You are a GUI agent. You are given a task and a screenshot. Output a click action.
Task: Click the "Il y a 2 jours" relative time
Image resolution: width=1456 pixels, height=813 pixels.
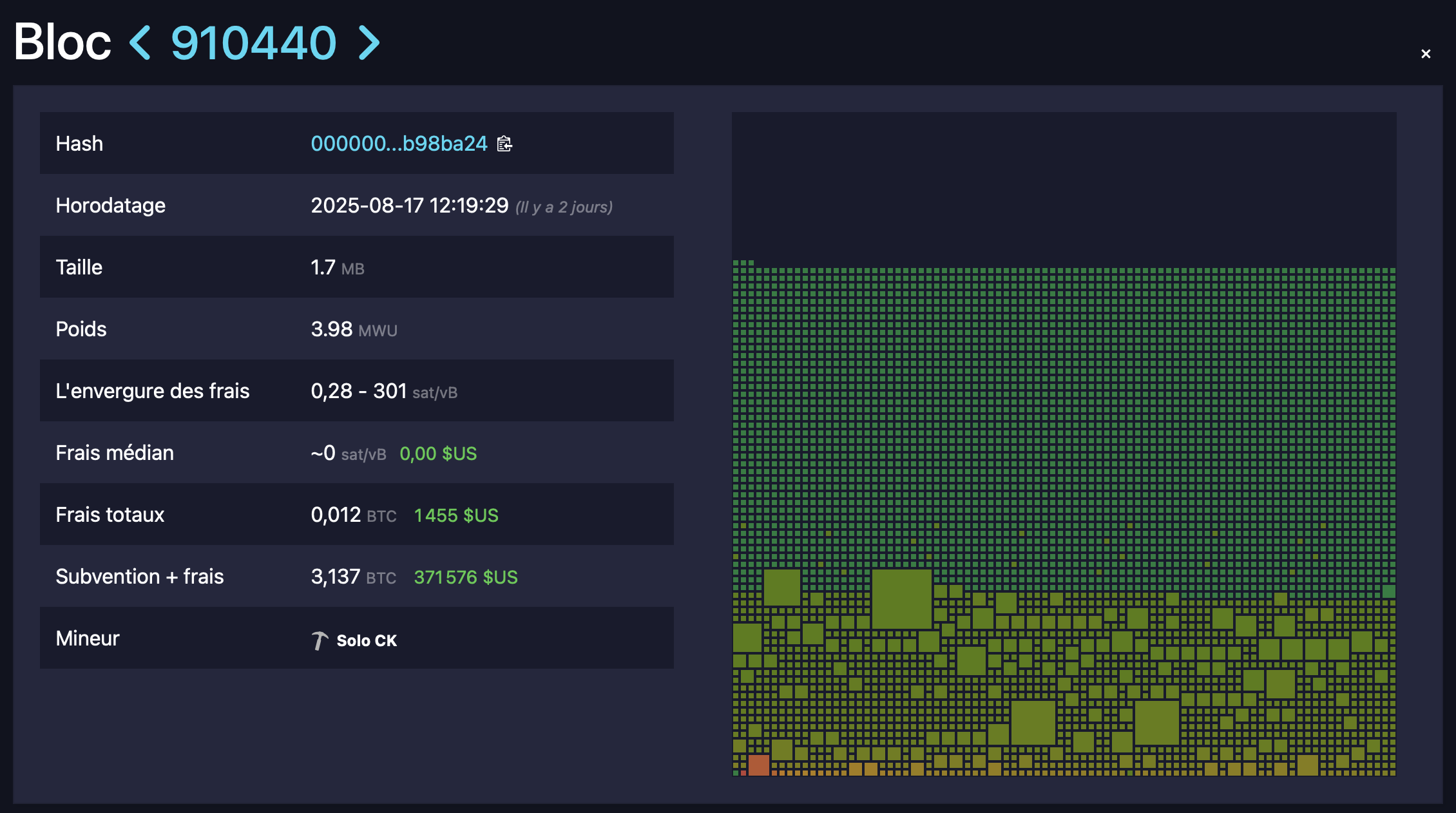coord(564,207)
